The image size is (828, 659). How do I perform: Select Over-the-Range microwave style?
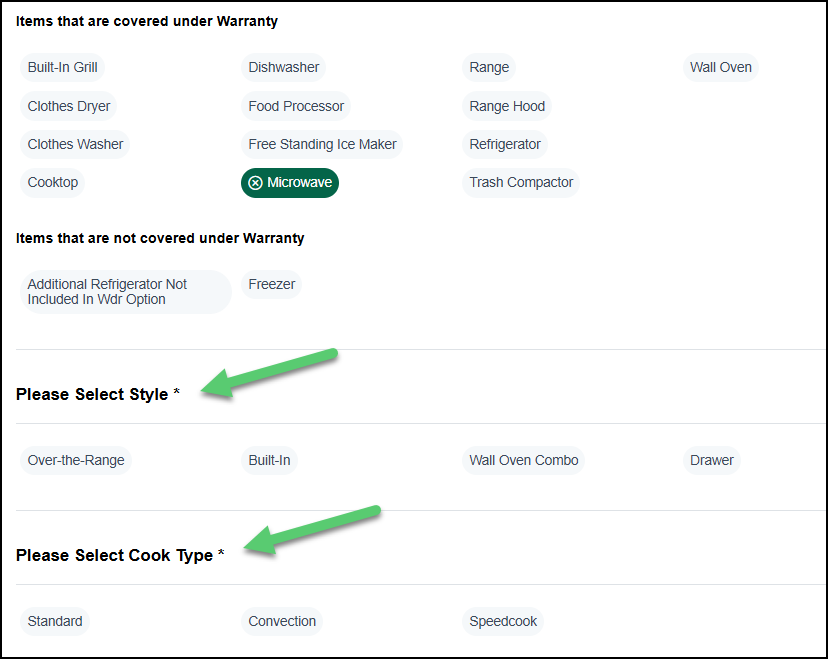click(x=76, y=460)
